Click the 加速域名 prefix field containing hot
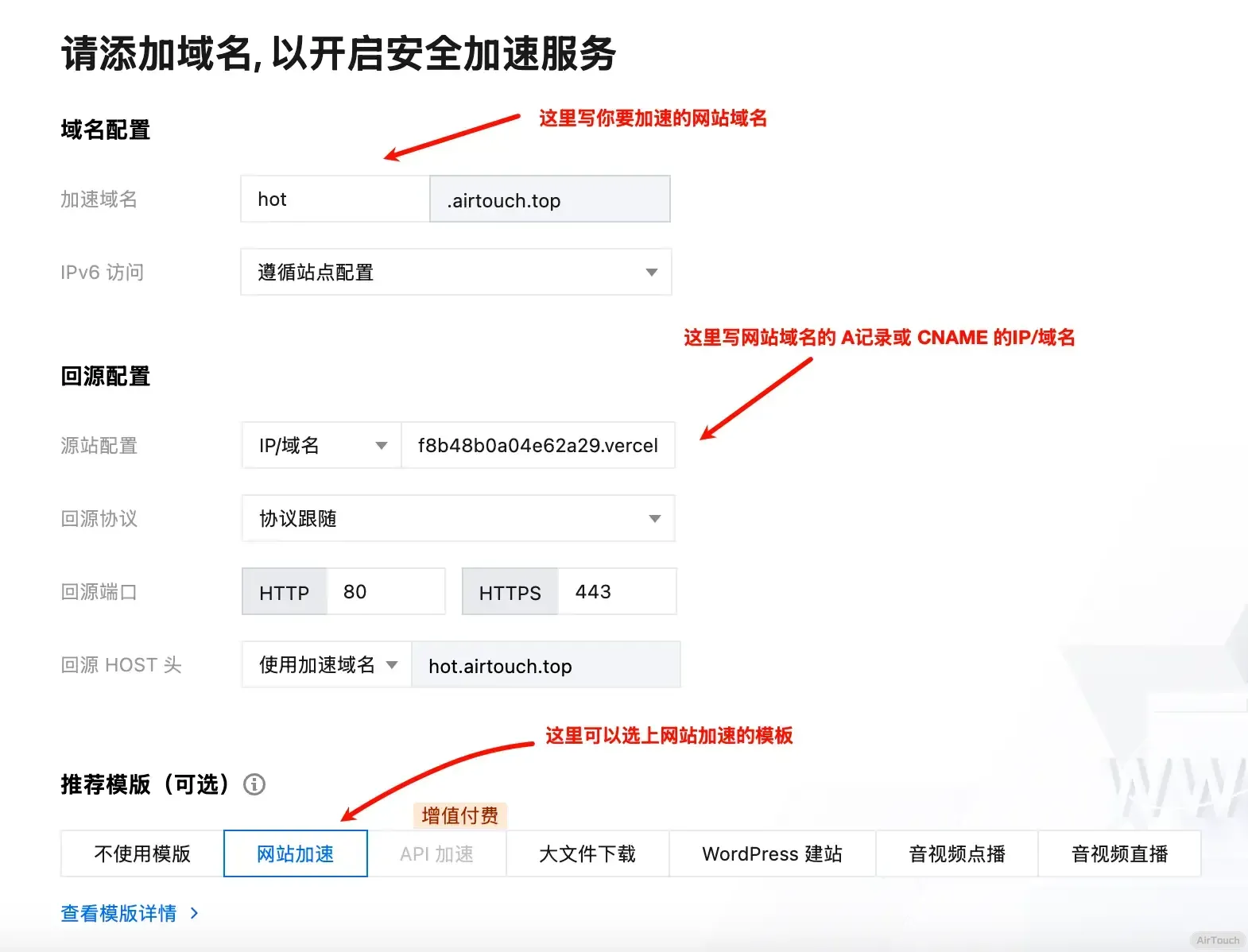This screenshot has width=1248, height=952. point(335,199)
